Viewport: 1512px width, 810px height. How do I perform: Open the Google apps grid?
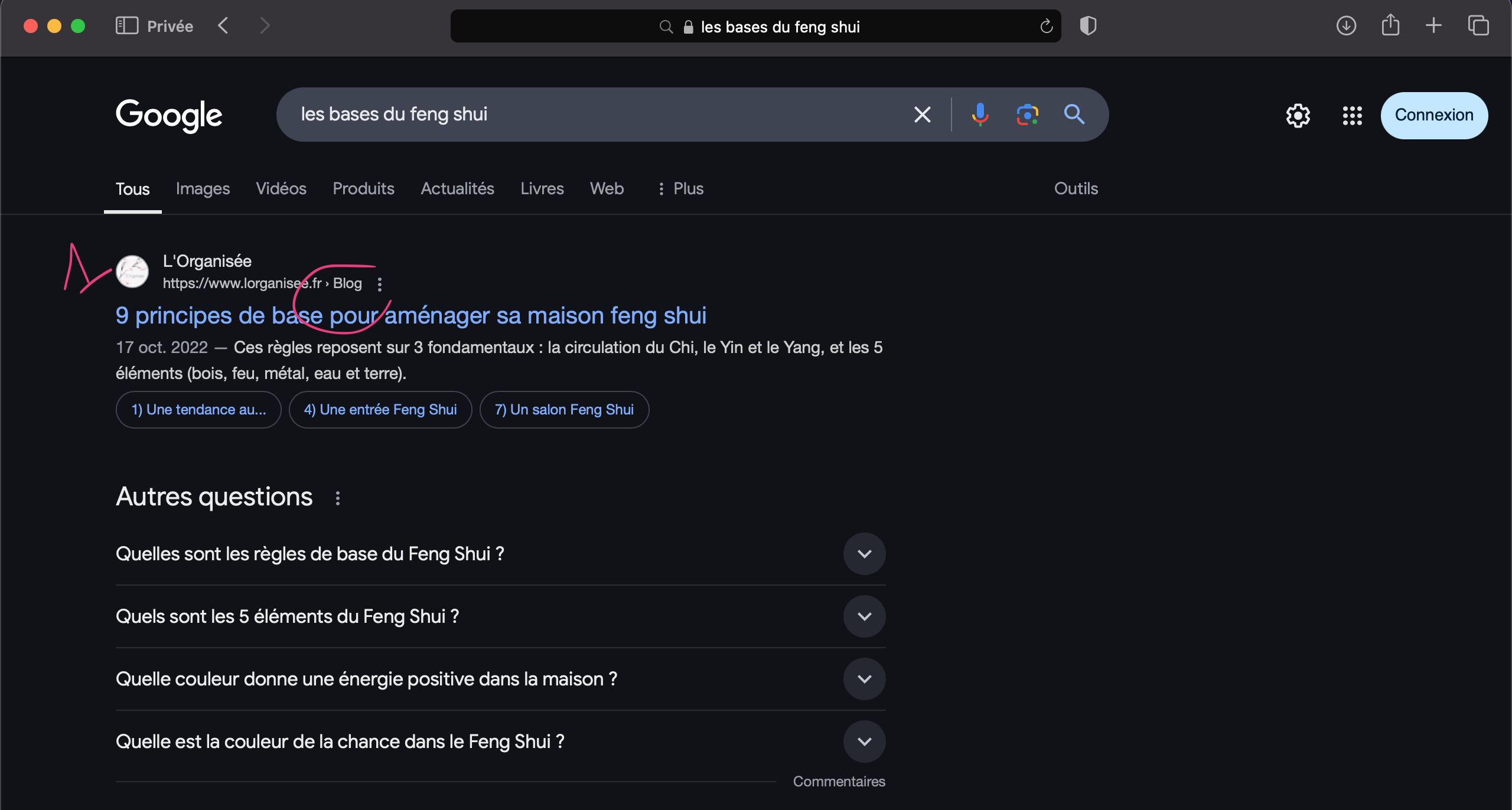(x=1352, y=116)
